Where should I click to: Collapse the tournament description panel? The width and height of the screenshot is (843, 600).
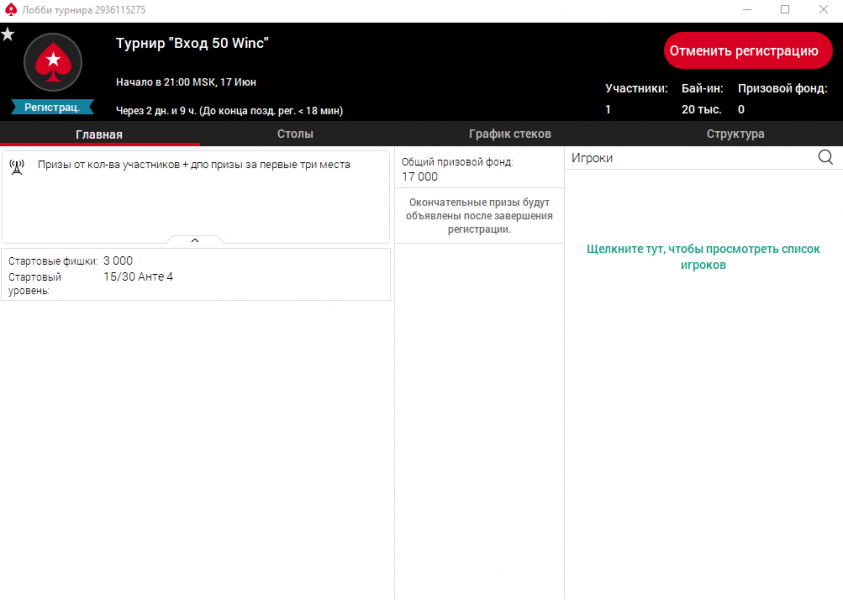pyautogui.click(x=195, y=240)
